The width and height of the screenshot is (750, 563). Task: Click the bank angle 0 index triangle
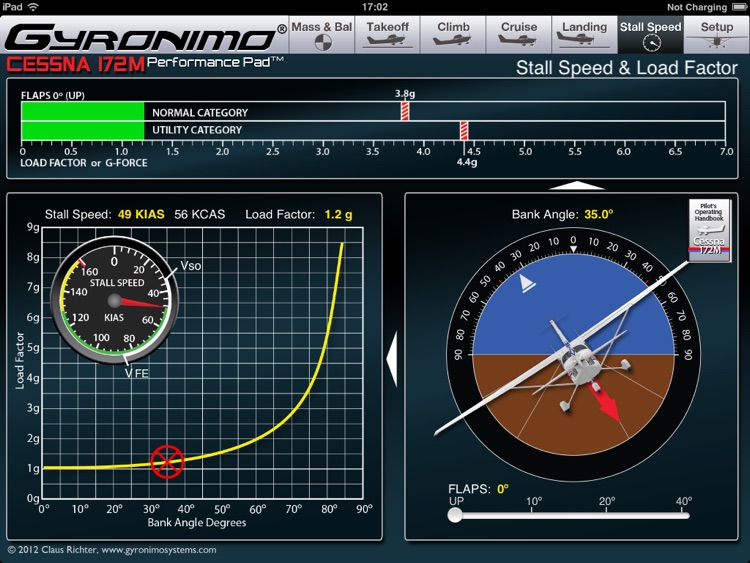click(x=573, y=249)
